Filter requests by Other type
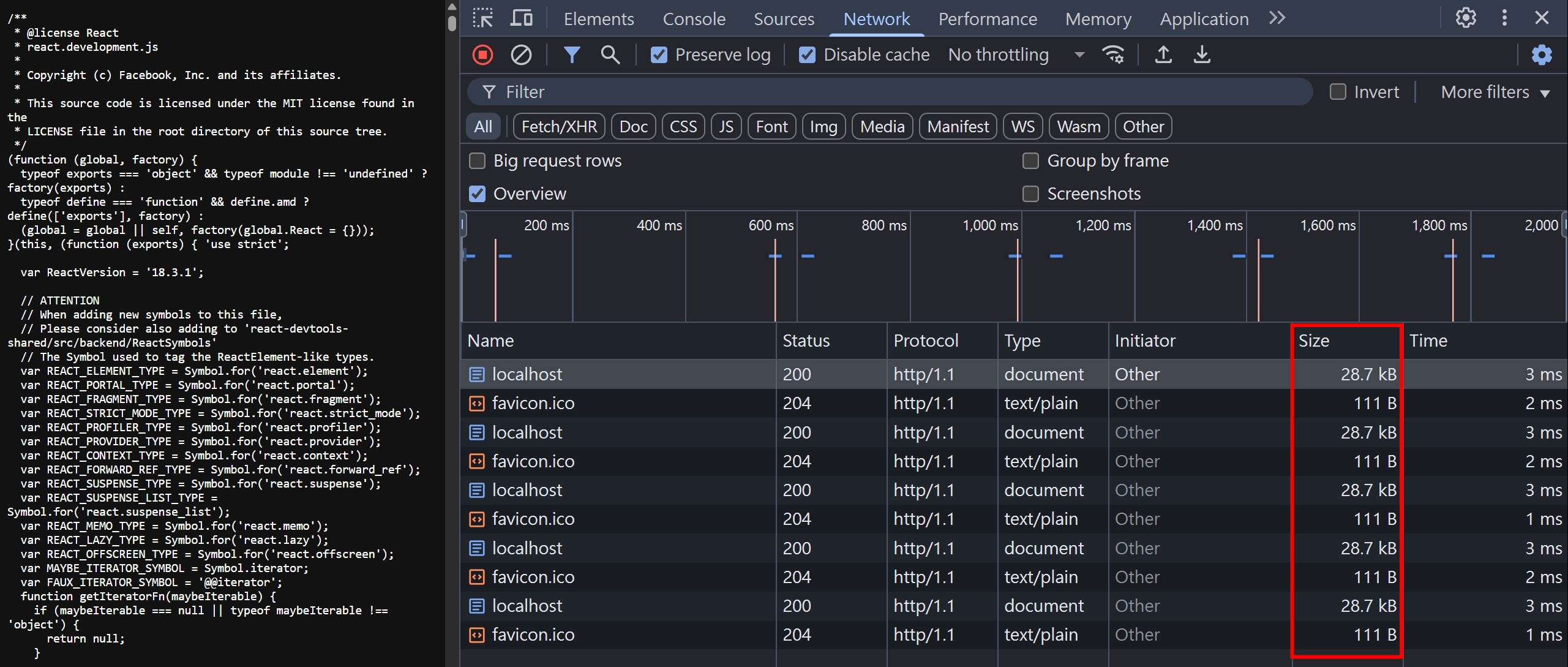 coord(1143,127)
